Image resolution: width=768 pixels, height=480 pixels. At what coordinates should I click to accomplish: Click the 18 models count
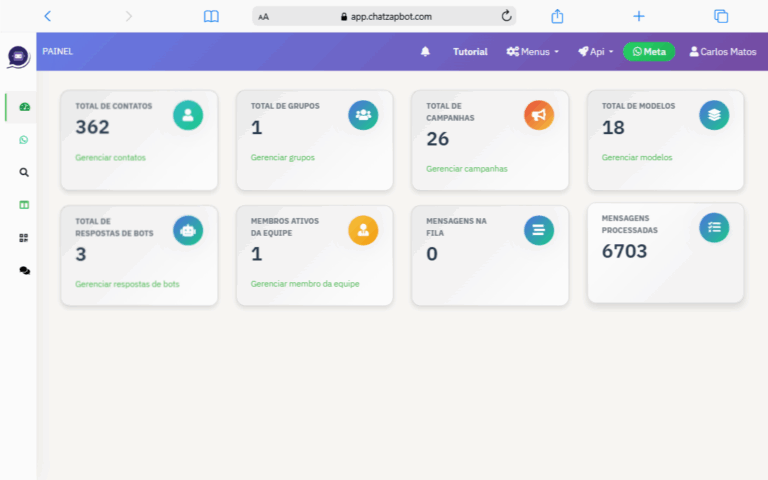click(613, 128)
